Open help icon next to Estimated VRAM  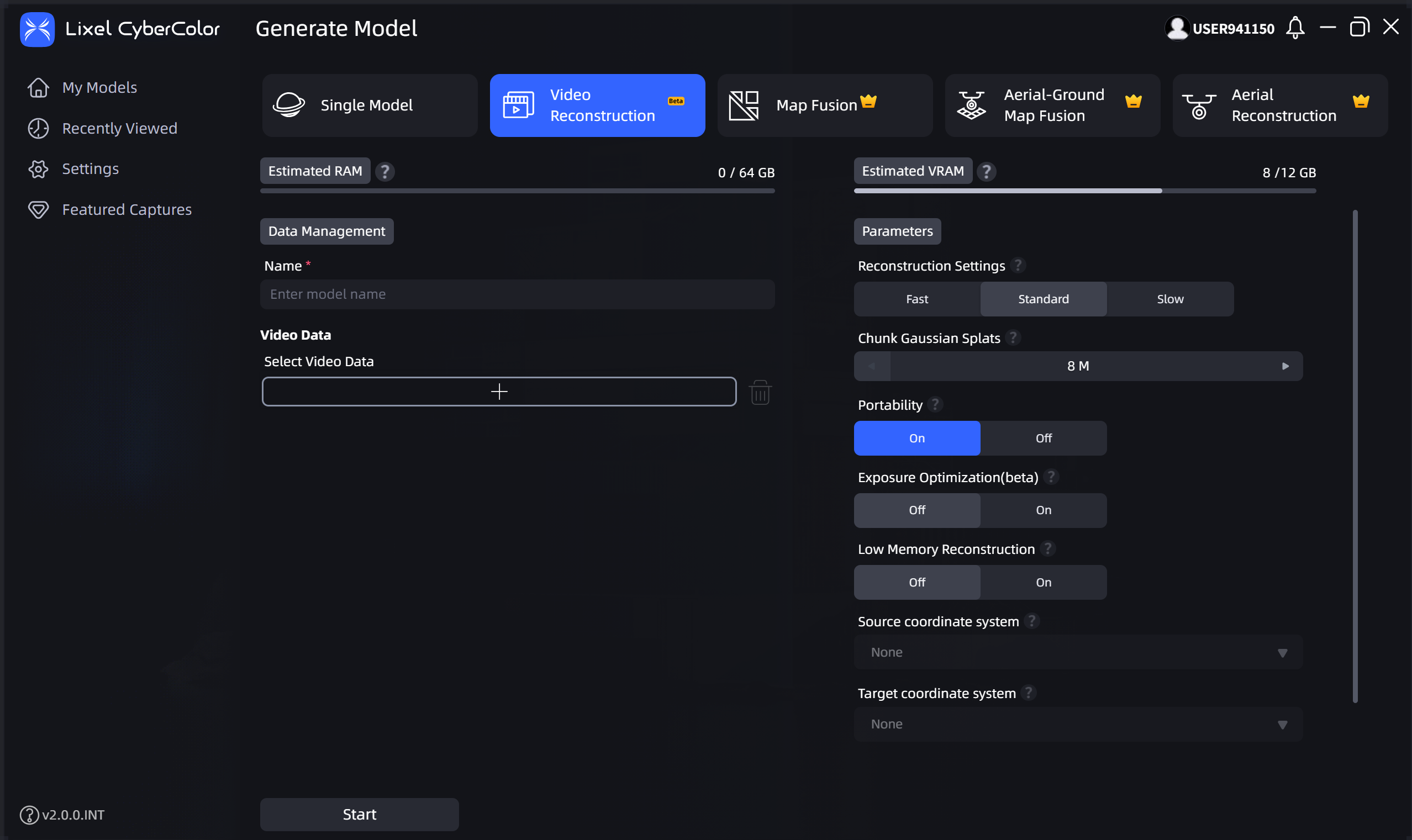click(x=986, y=172)
